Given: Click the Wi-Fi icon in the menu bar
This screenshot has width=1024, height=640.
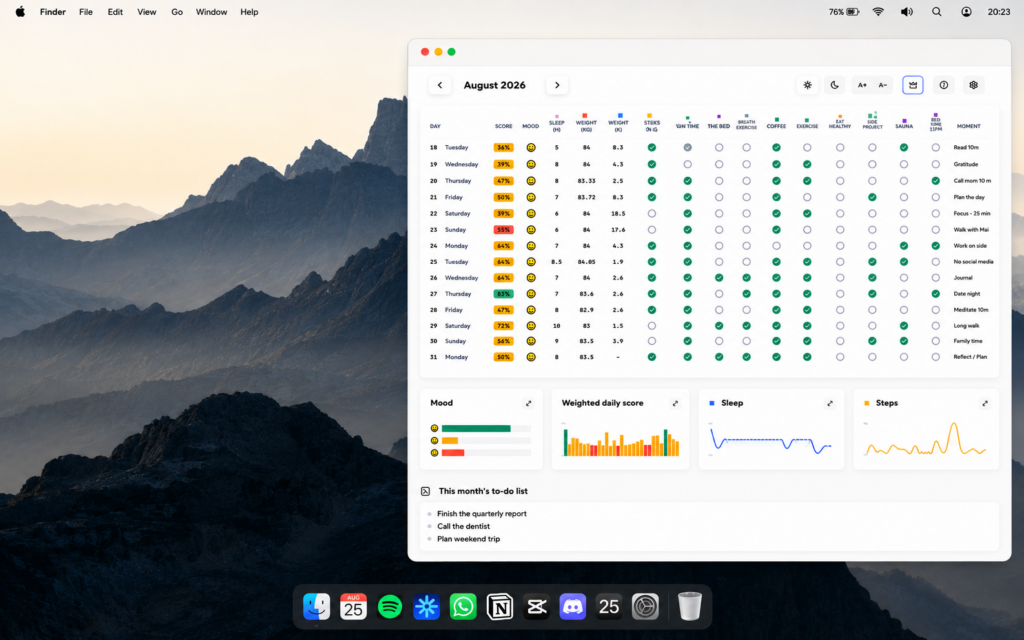Looking at the screenshot, I should click(x=878, y=12).
